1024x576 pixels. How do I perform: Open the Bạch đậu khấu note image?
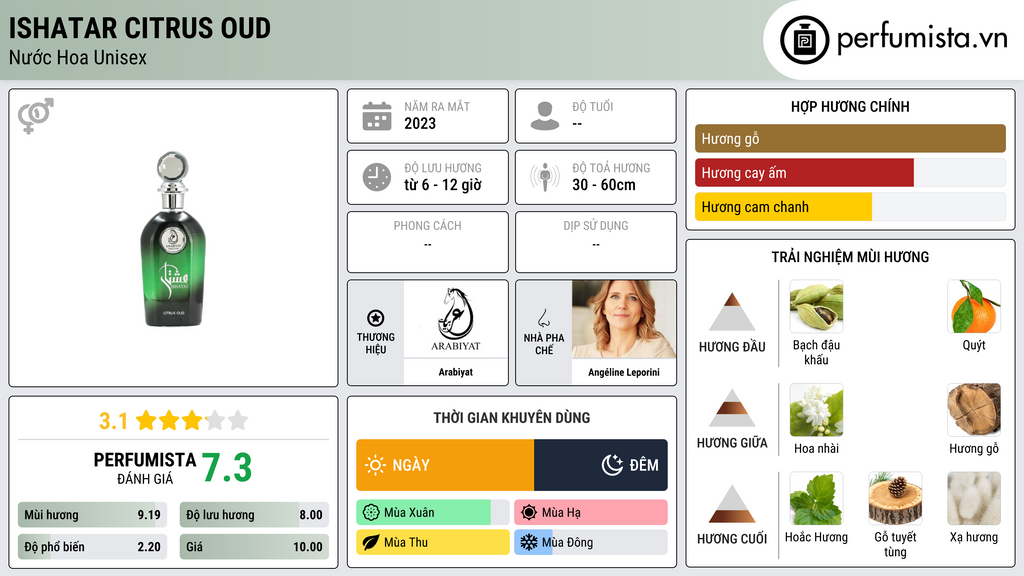[816, 306]
